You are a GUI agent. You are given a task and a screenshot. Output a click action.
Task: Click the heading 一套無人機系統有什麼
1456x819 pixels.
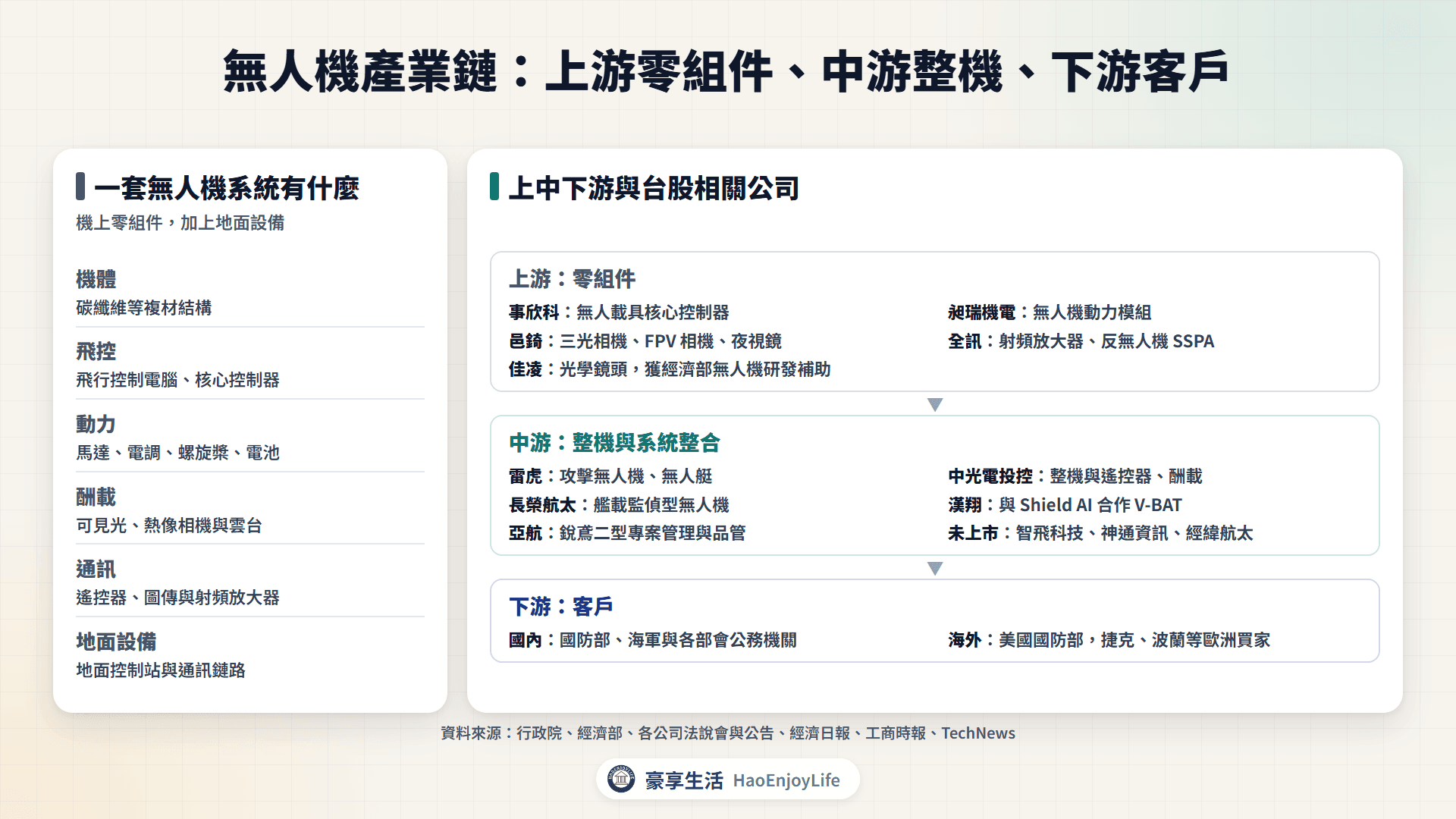pos(227,188)
